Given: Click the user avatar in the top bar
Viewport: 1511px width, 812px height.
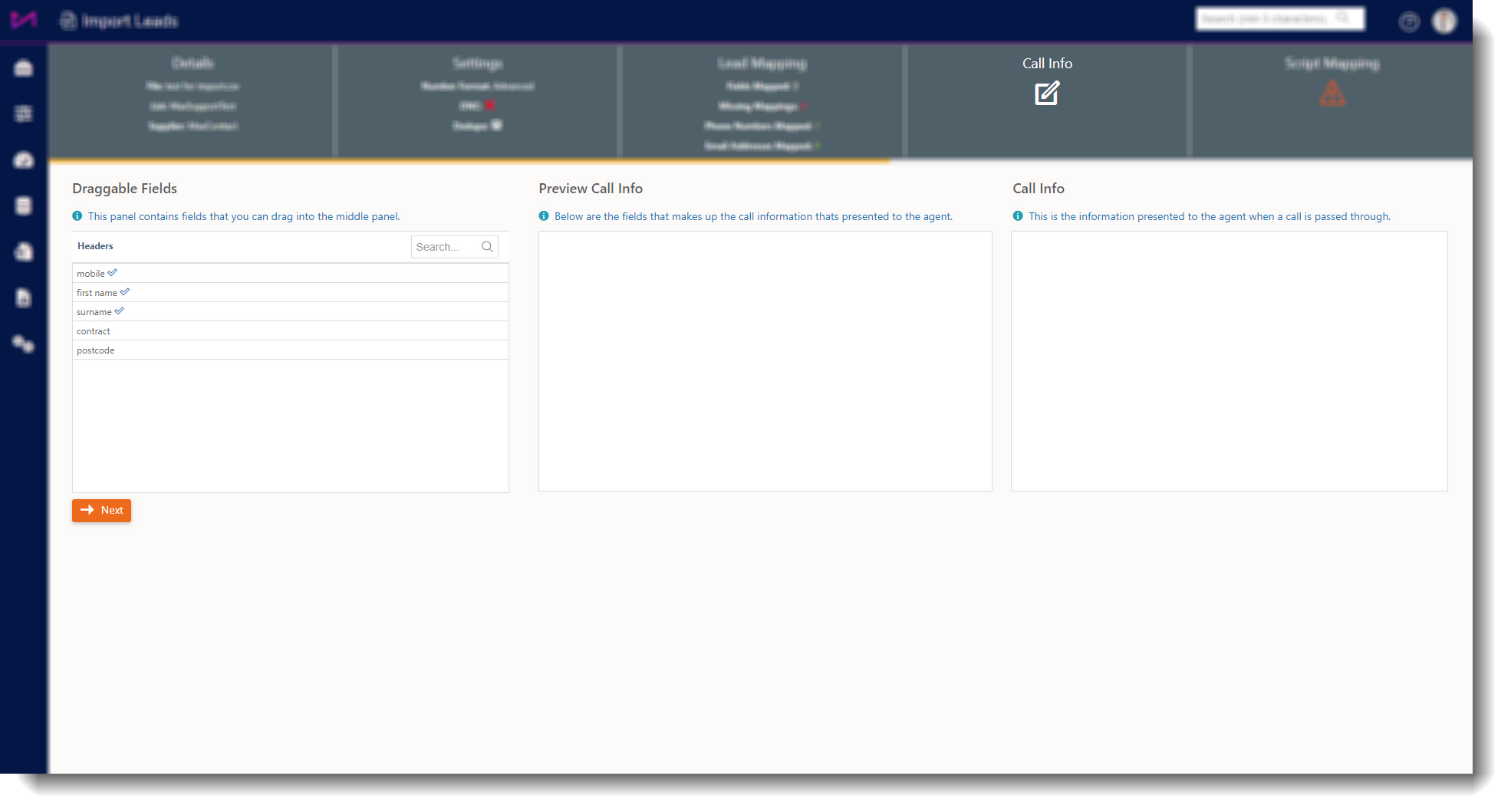Looking at the screenshot, I should [1444, 21].
